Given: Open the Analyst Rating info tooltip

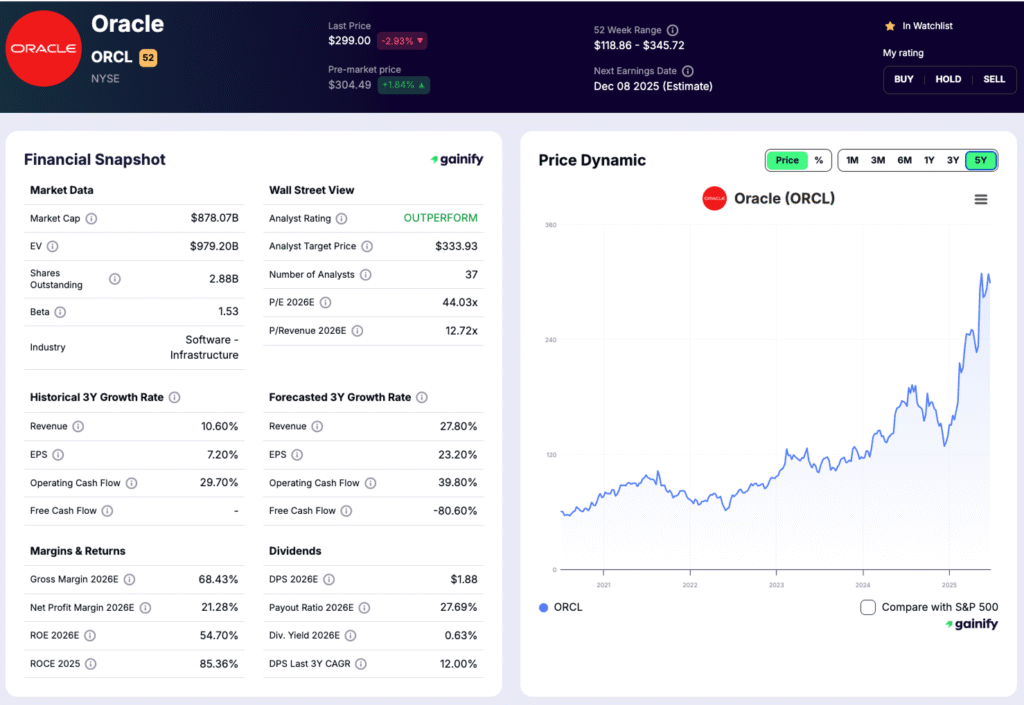Looking at the screenshot, I should (341, 217).
